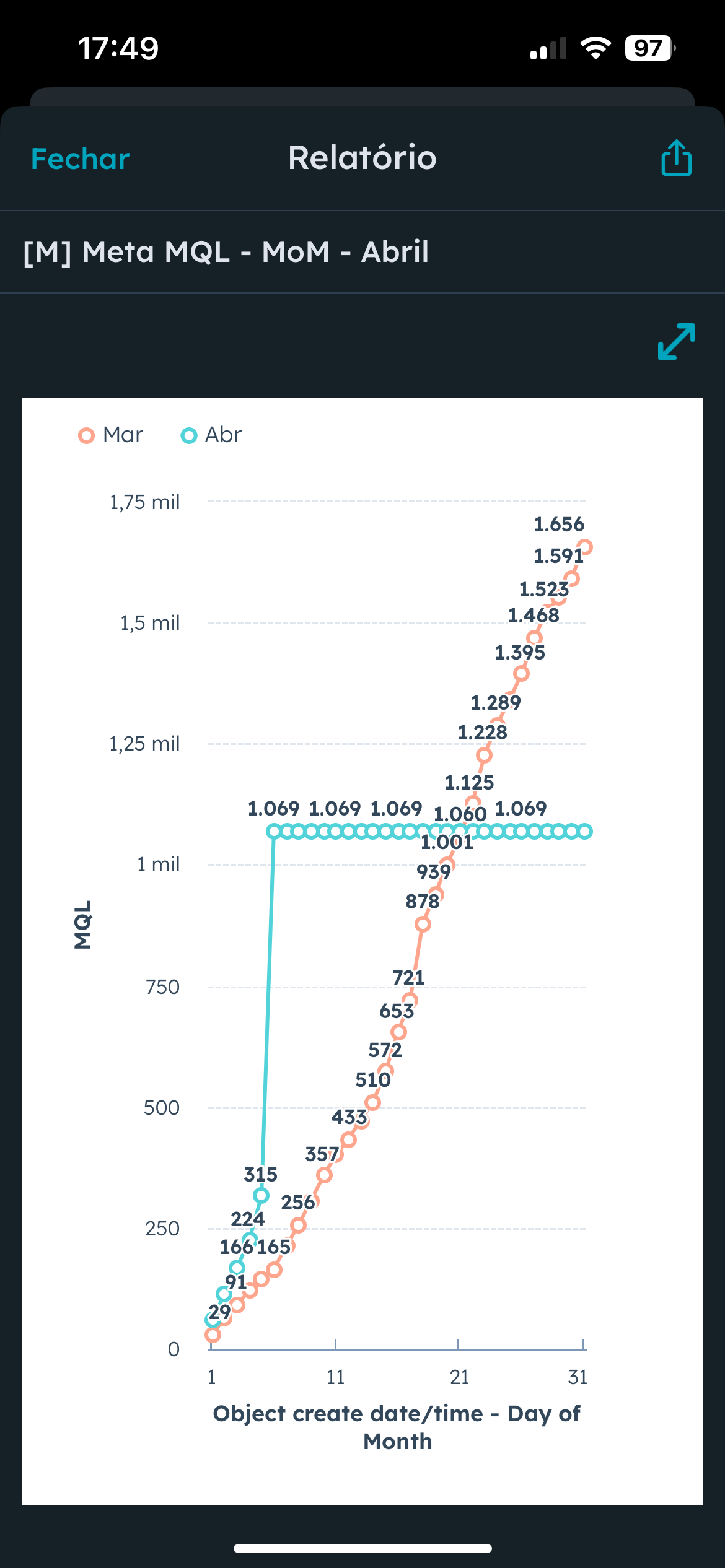Viewport: 725px width, 1568px height.
Task: Tap the report title Meta MQL MoM Abril
Action: point(226,252)
